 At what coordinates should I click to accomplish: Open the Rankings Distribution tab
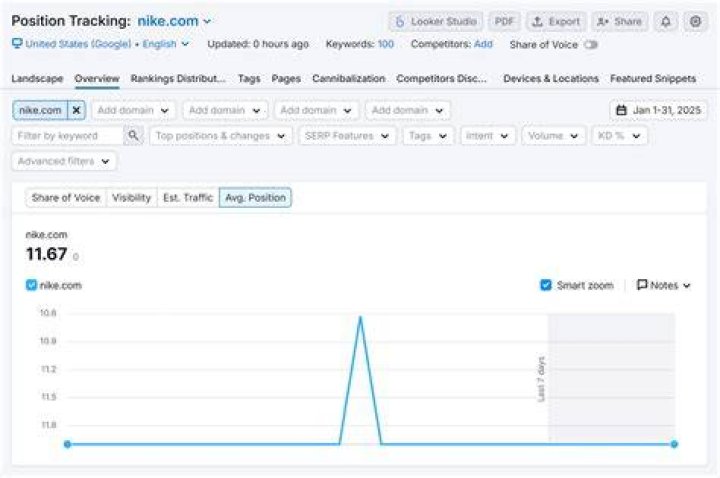(178, 79)
